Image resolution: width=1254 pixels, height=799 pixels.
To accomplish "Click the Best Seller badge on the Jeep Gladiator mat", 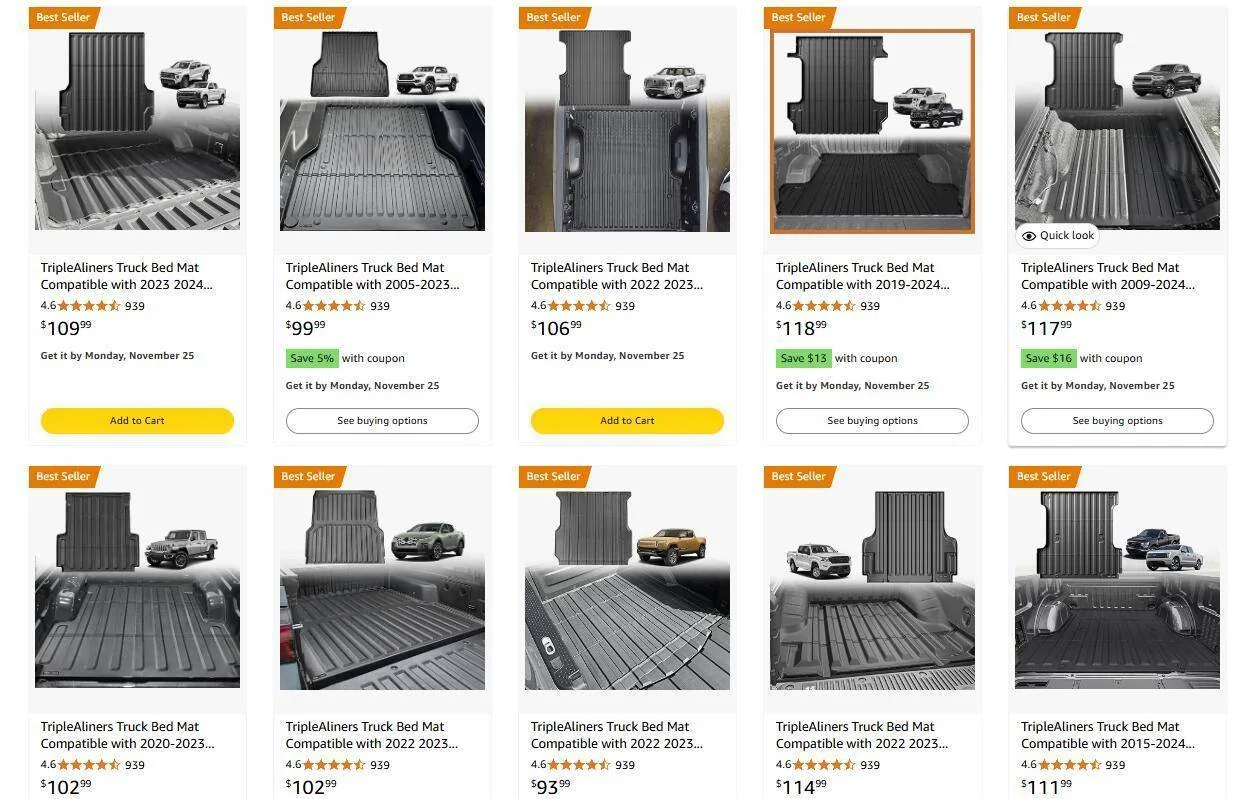I will tap(62, 476).
